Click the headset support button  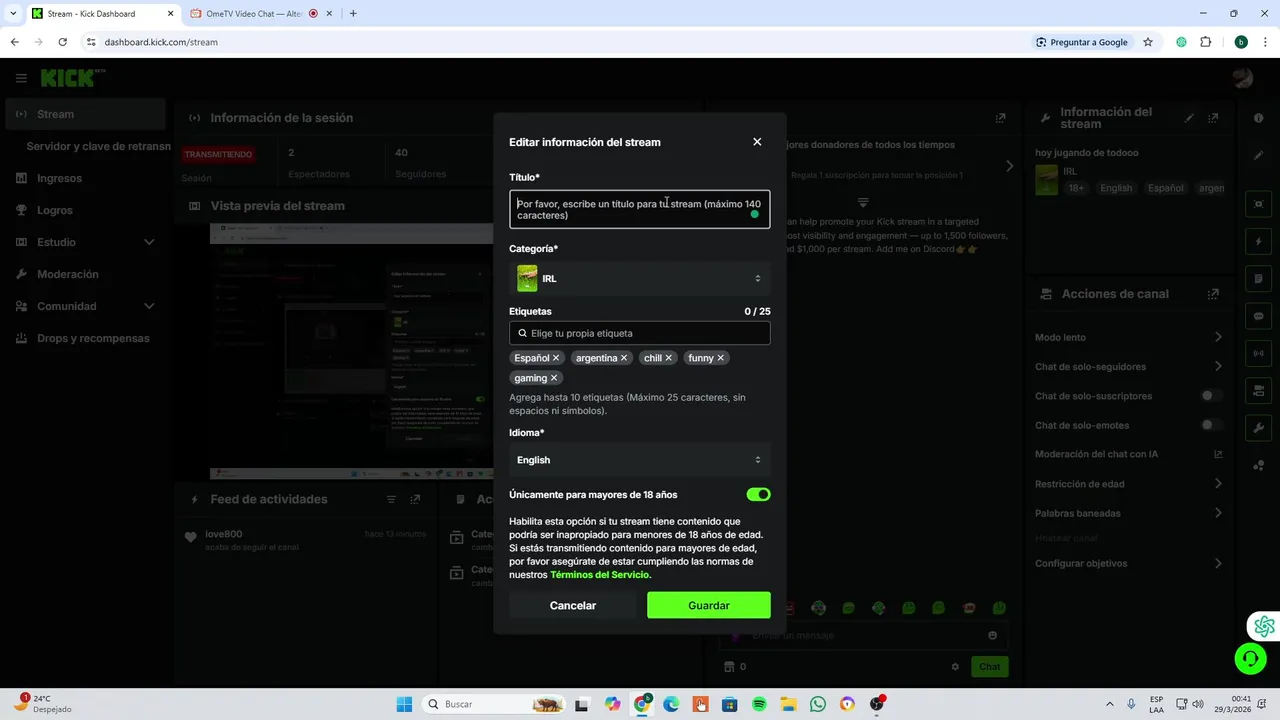click(1250, 658)
